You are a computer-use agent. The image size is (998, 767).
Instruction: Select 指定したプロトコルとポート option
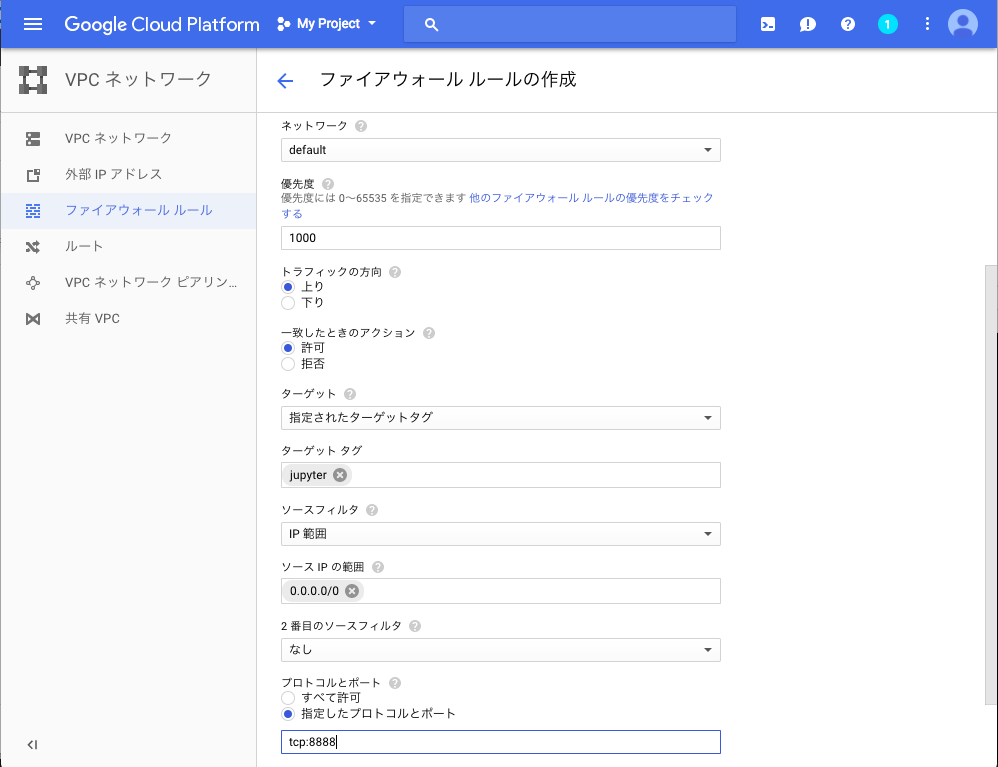[x=288, y=714]
